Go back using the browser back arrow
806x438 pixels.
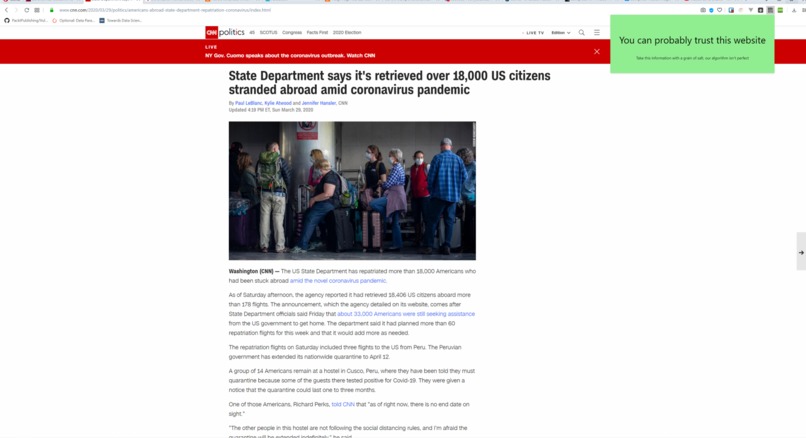(7, 10)
